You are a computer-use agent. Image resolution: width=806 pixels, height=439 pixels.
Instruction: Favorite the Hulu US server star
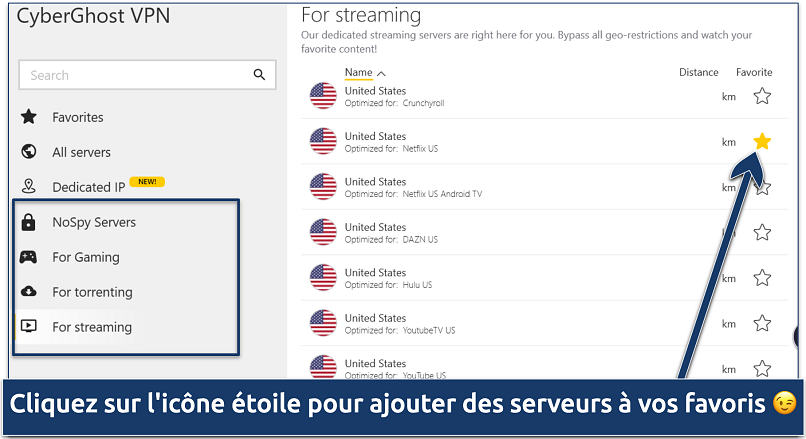click(762, 278)
